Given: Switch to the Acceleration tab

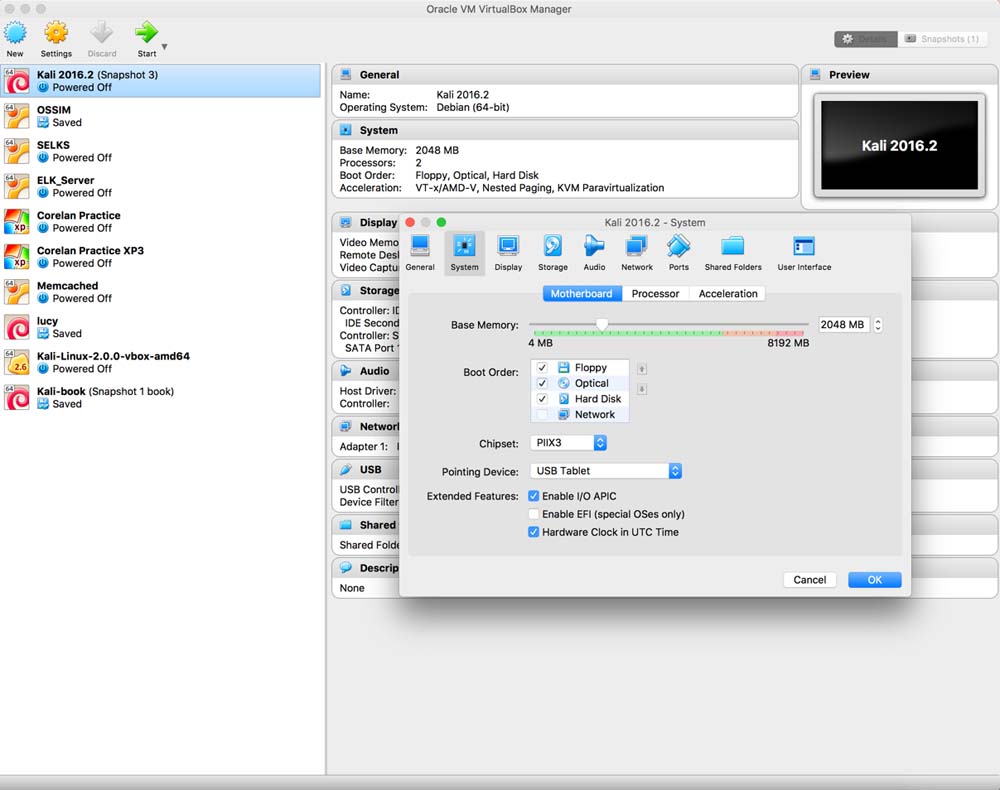Looking at the screenshot, I should (x=728, y=293).
